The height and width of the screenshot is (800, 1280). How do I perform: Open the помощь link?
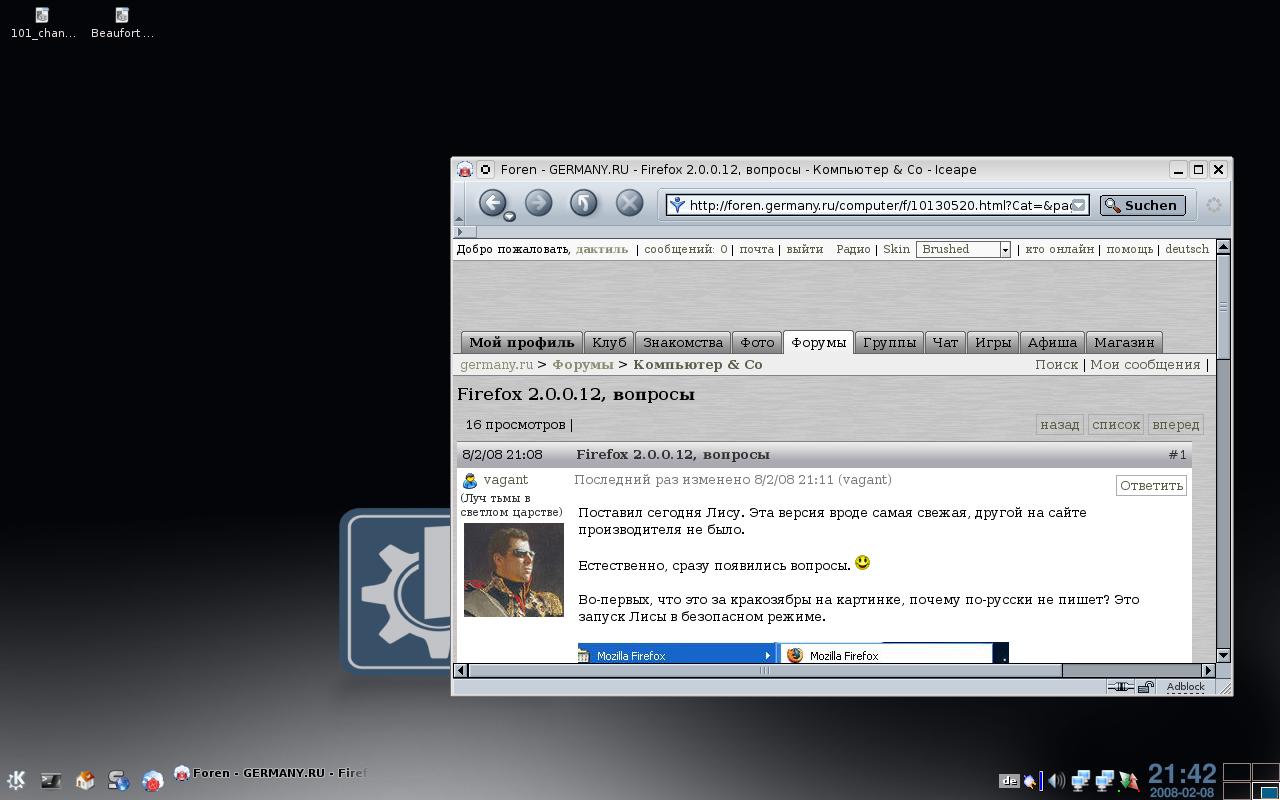[x=1129, y=249]
